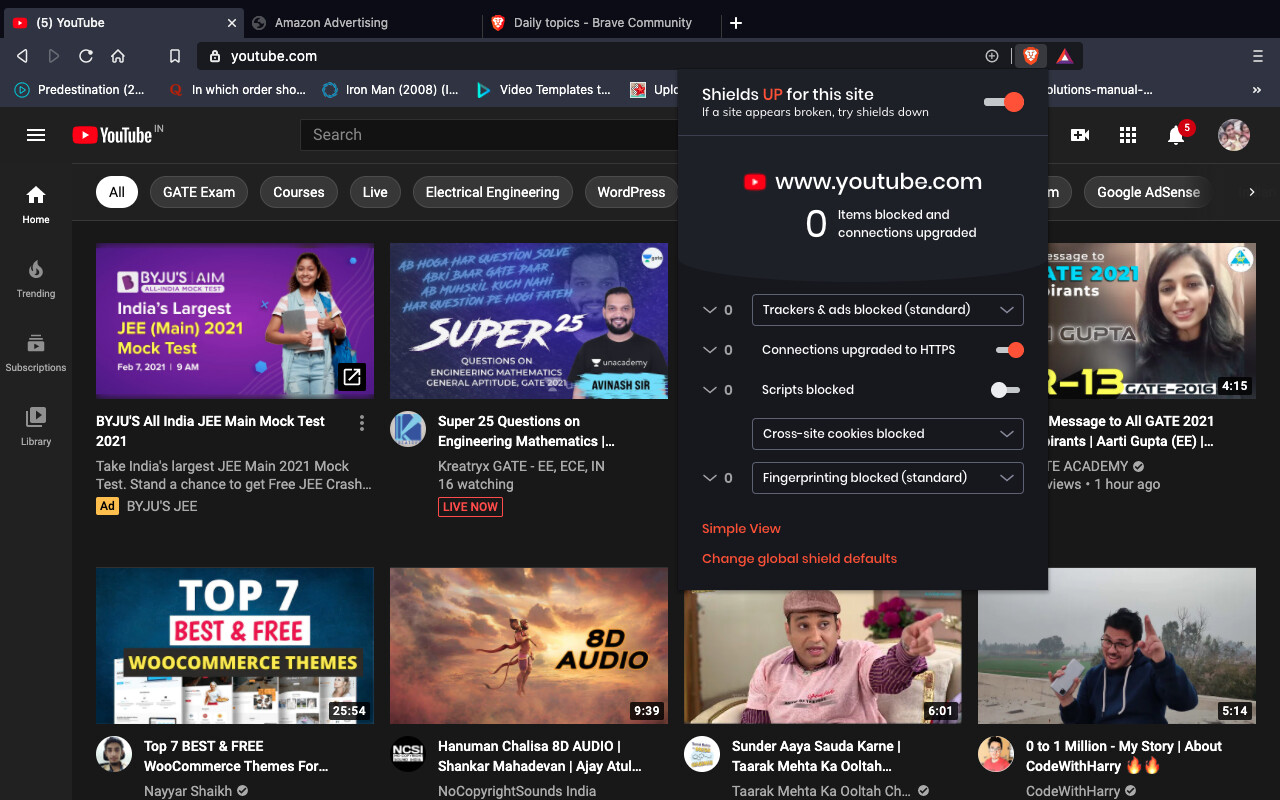
Task: Open notifications bell with 5 badge
Action: pos(1178,134)
